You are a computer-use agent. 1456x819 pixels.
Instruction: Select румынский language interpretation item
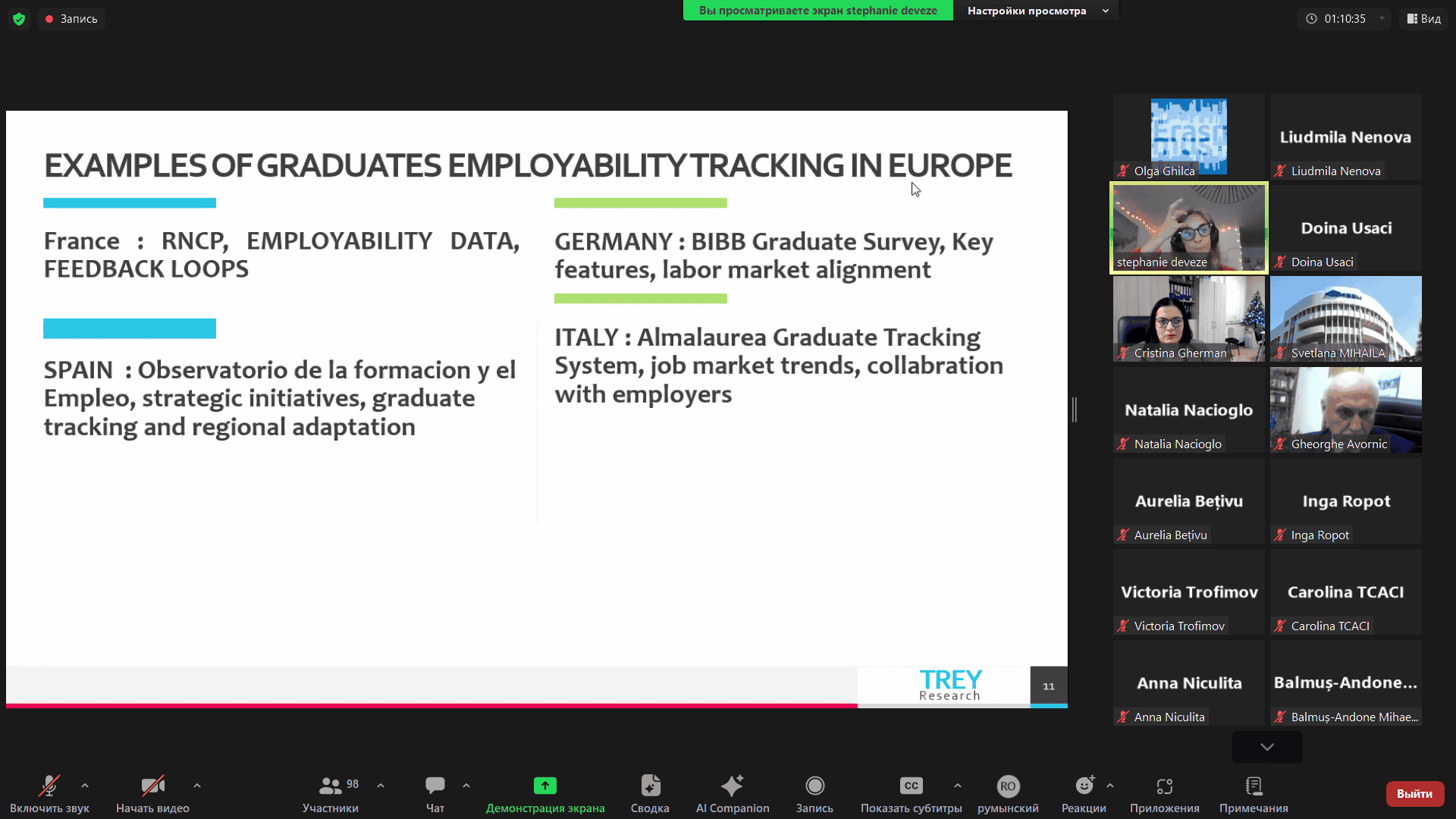[1007, 786]
